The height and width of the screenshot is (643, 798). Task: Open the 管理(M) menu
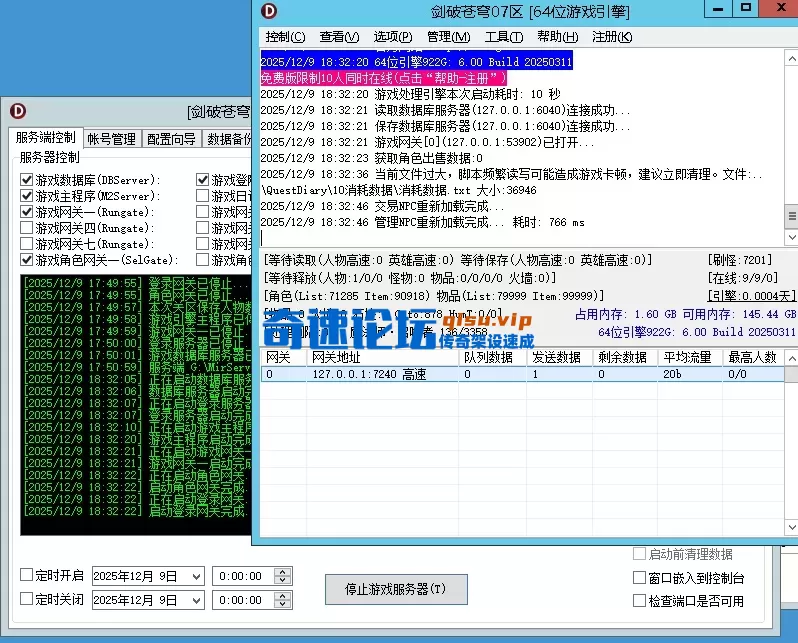[x=448, y=37]
